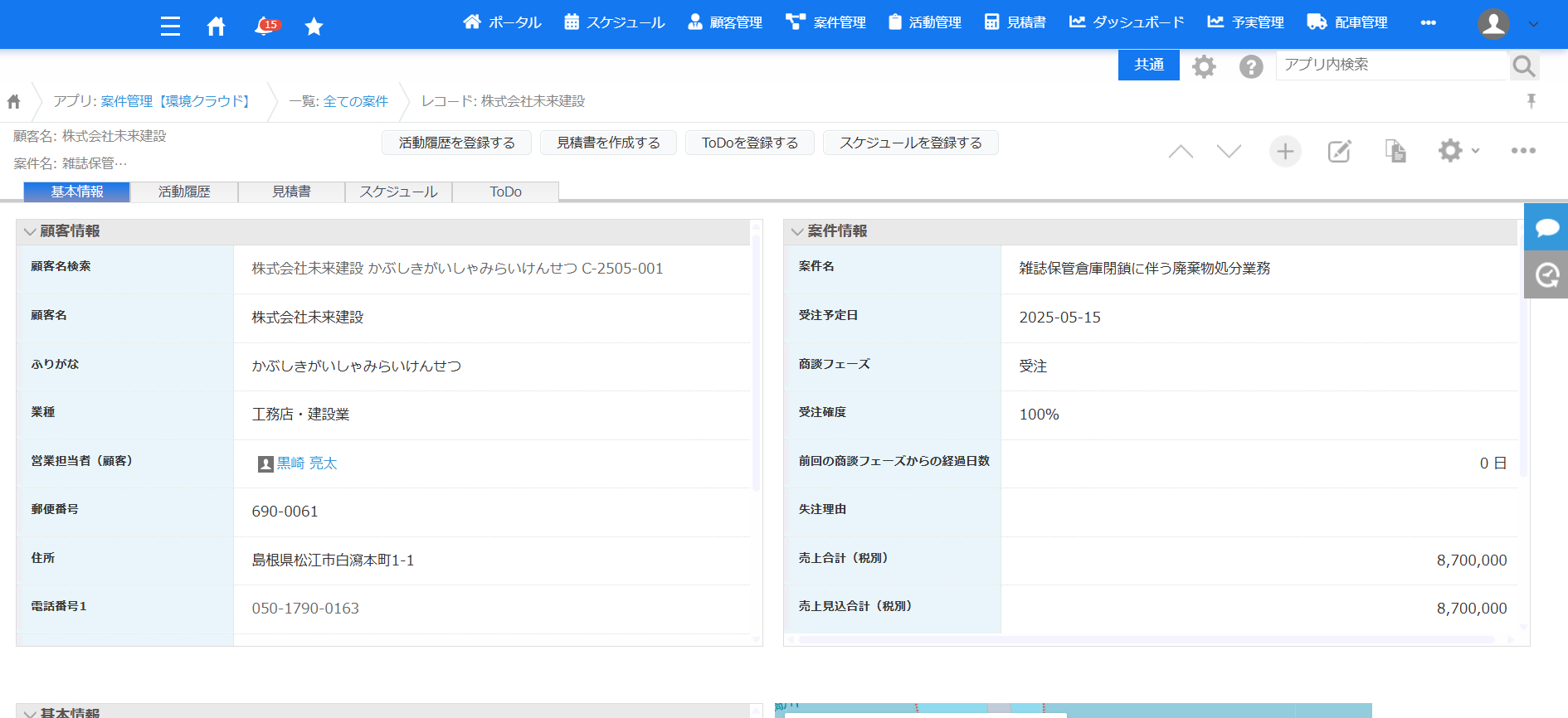
Task: Open the comment speech bubble panel
Action: [1546, 227]
